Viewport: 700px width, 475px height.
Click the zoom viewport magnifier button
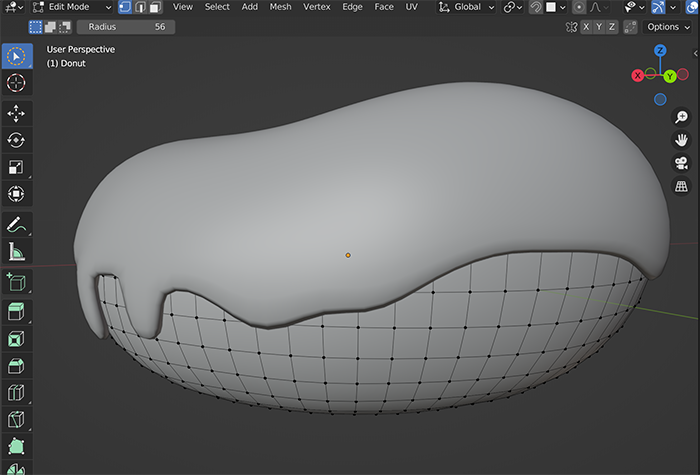pyautogui.click(x=681, y=117)
